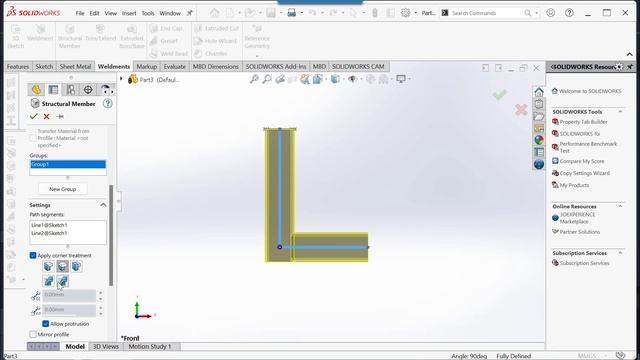Select the End Butt2 corner treatment

pos(76,267)
